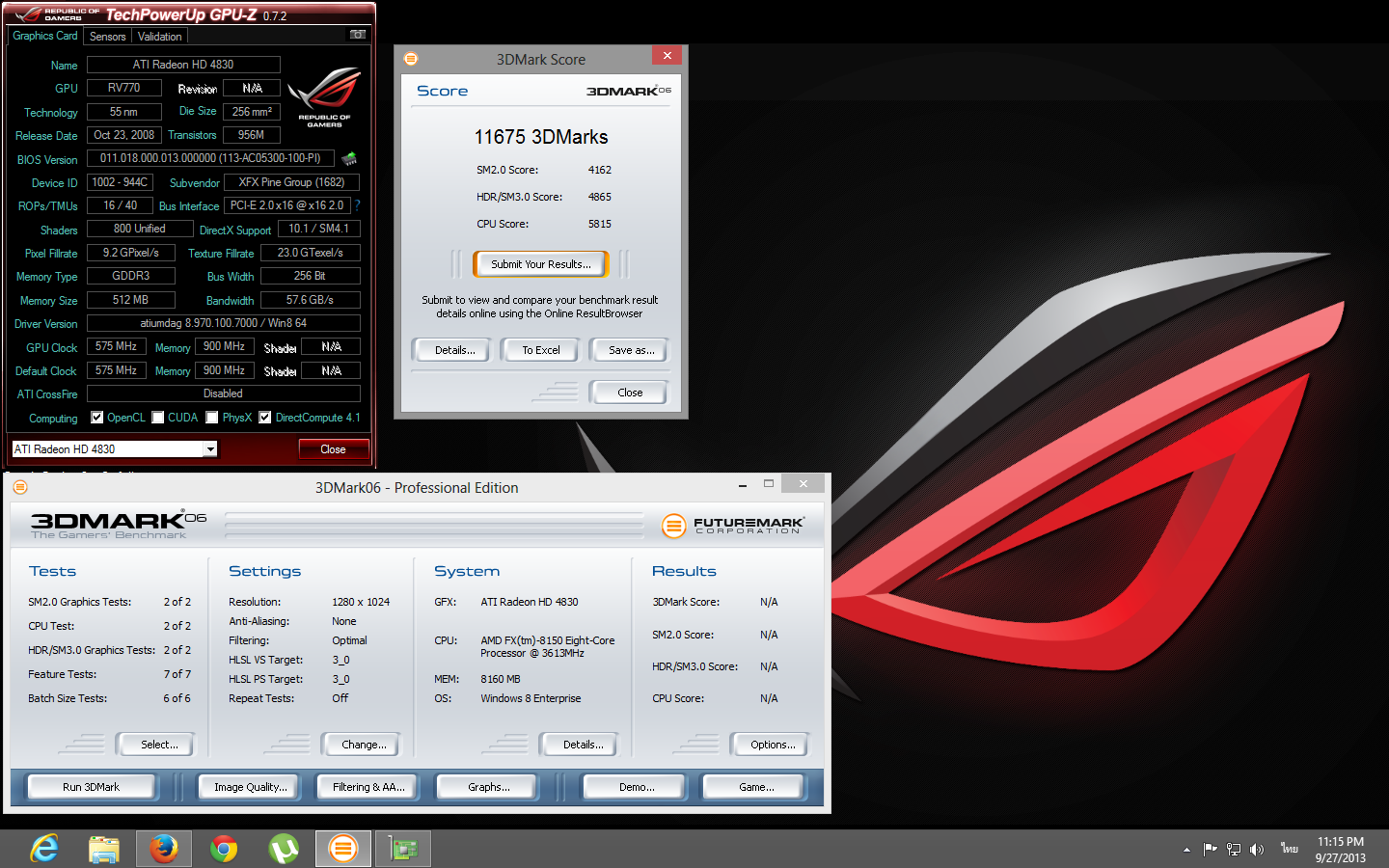Click the question mark beside Bus Interface
The height and width of the screenshot is (868, 1389).
[x=357, y=205]
